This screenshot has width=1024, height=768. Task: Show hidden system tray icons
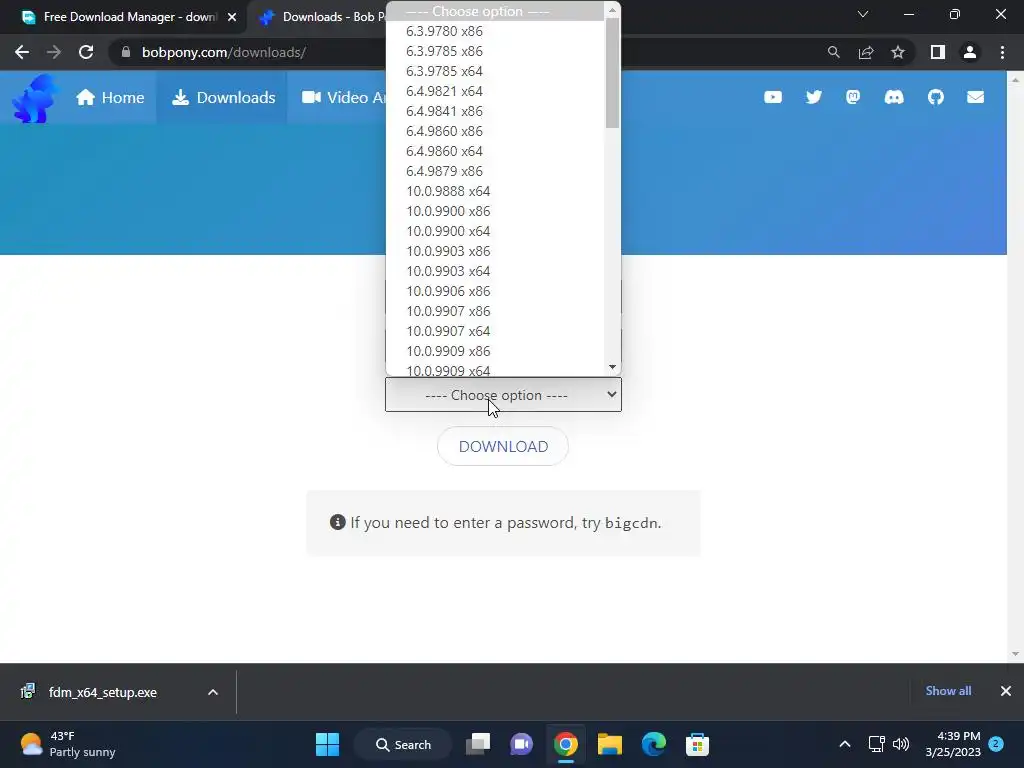(844, 744)
